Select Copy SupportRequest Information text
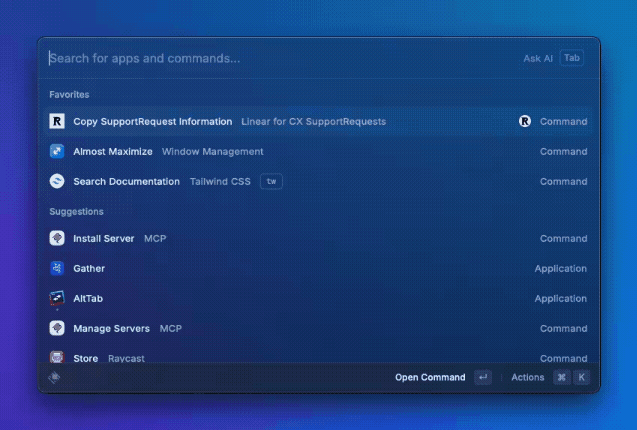 [153, 122]
